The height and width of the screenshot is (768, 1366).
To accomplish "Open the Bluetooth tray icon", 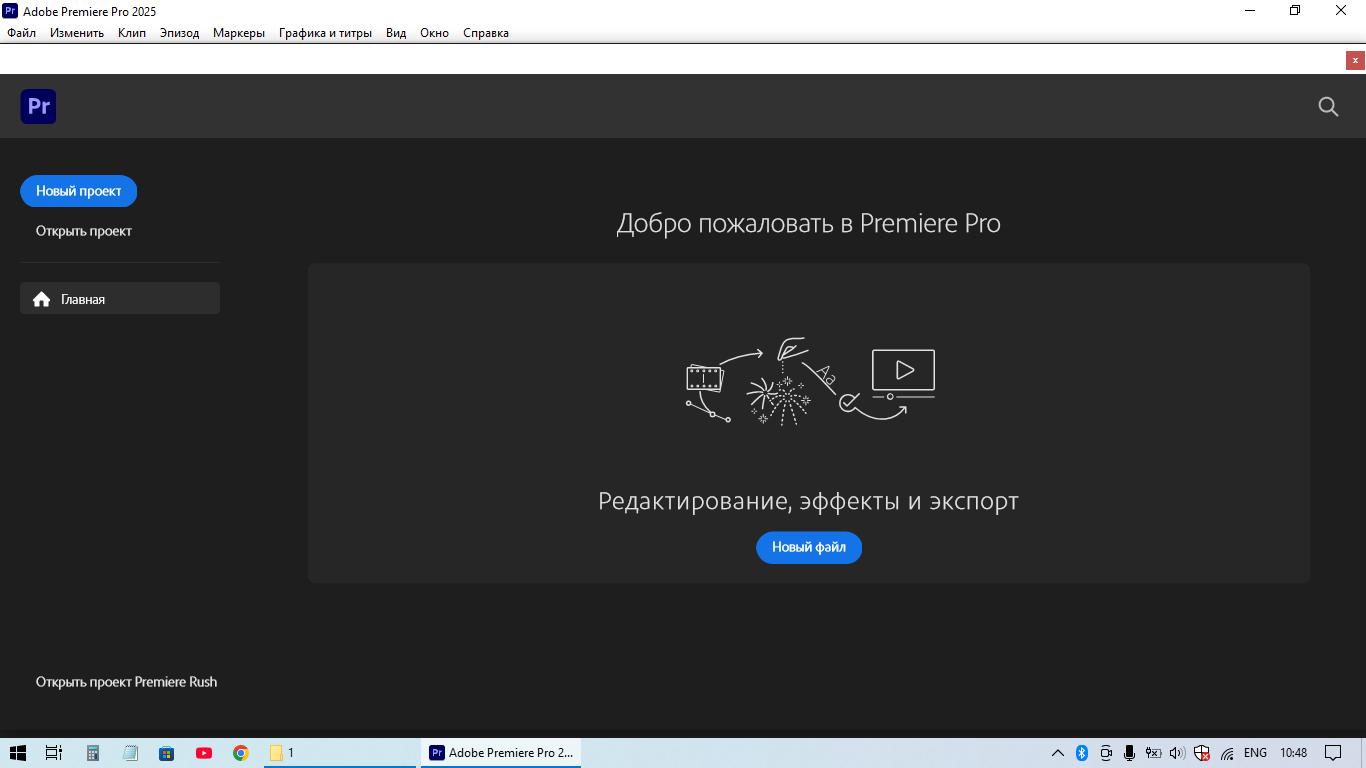I will (x=1081, y=753).
